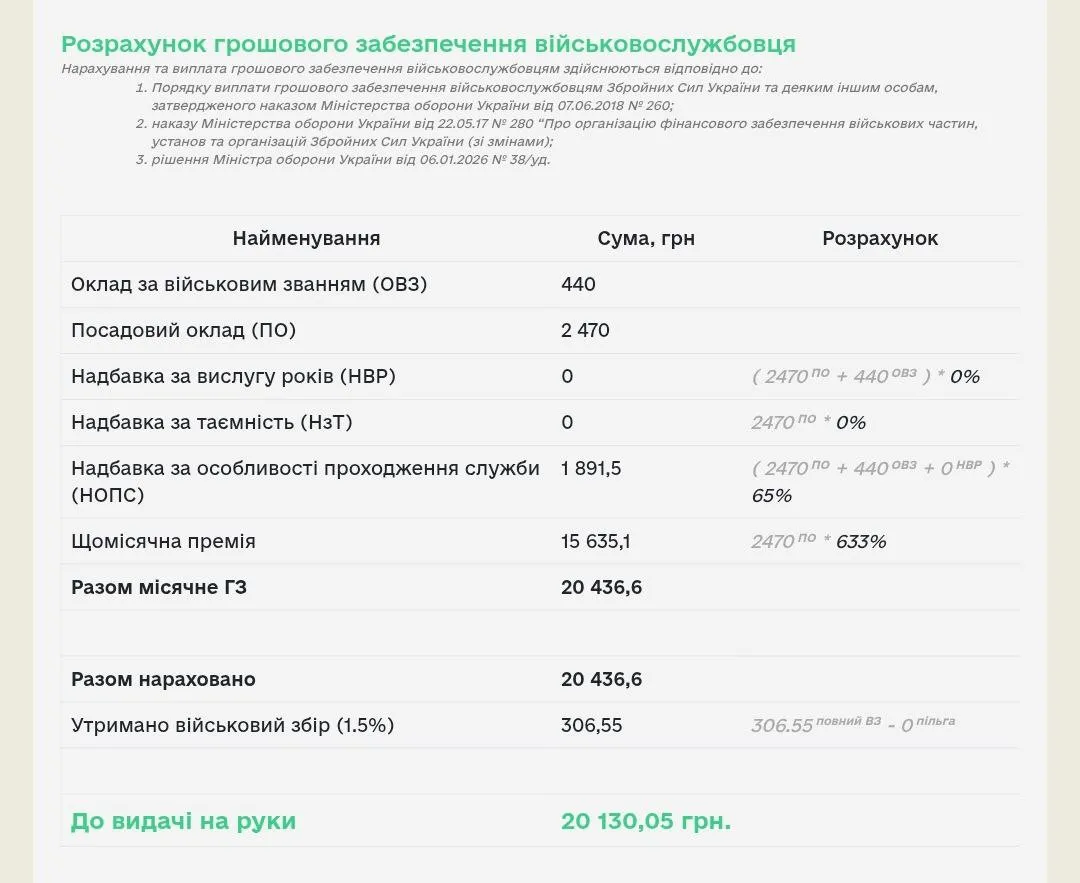
Task: Click the final amount 20 130,05 грн
Action: click(x=646, y=821)
